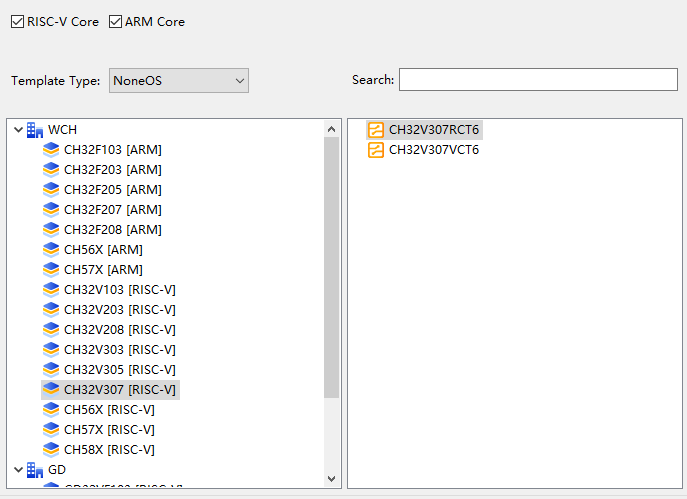
Task: Click the CH32V307RCT6 chip icon
Action: (375, 130)
